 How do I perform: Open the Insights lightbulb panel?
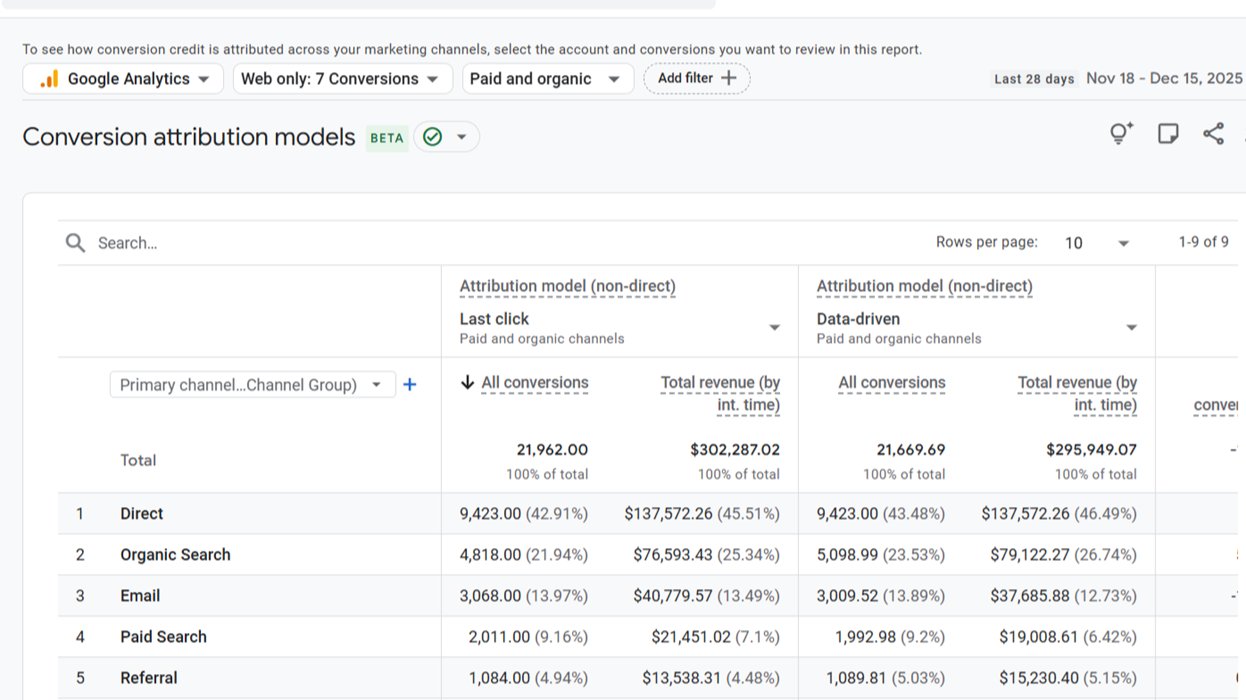pyautogui.click(x=1119, y=132)
